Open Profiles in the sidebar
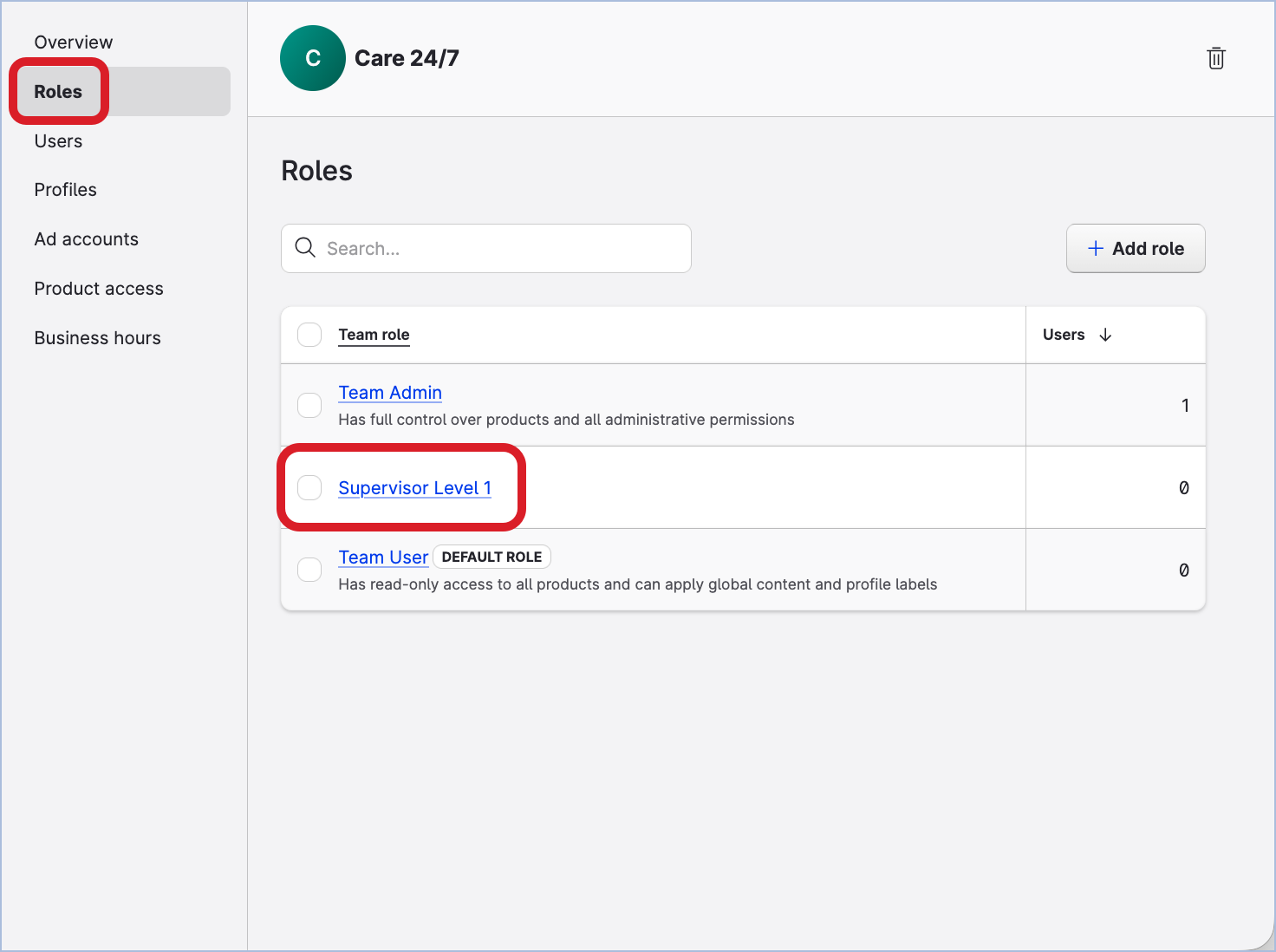 tap(65, 190)
